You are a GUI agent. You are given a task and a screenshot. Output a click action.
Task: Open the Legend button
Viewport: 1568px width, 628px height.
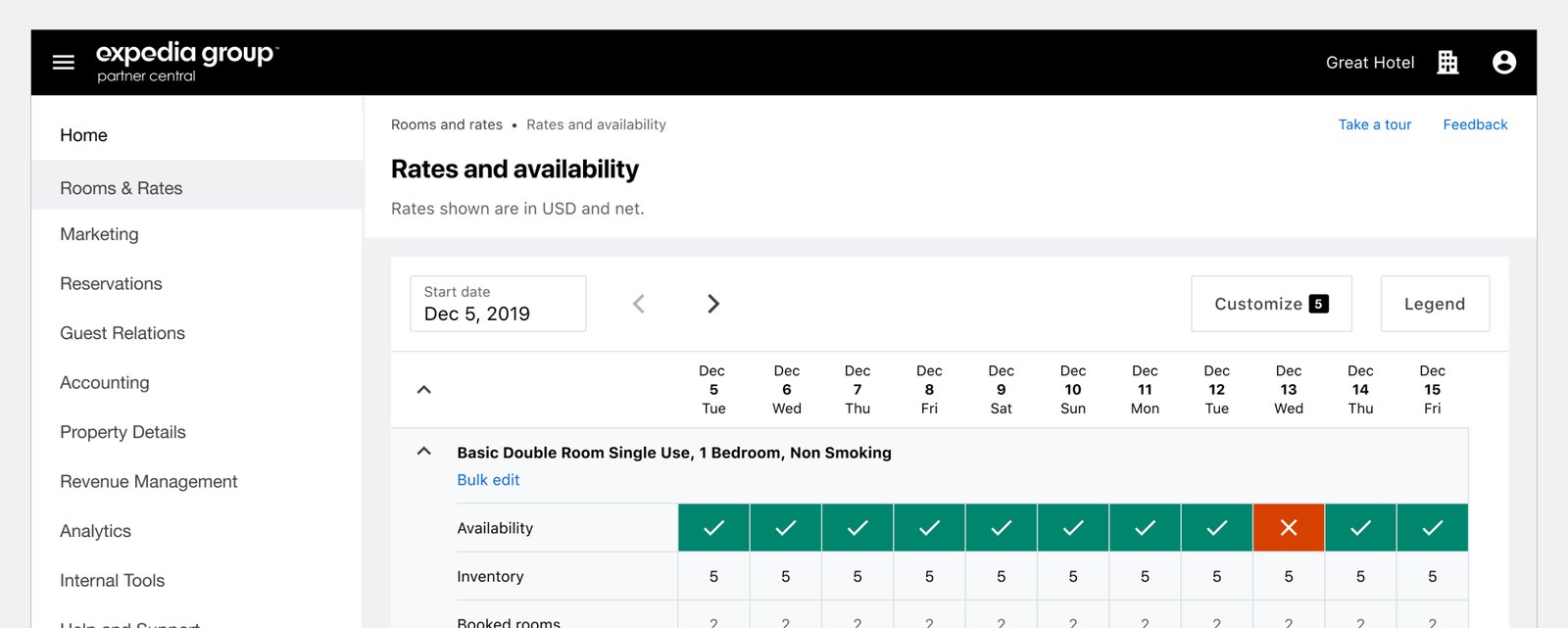point(1435,304)
